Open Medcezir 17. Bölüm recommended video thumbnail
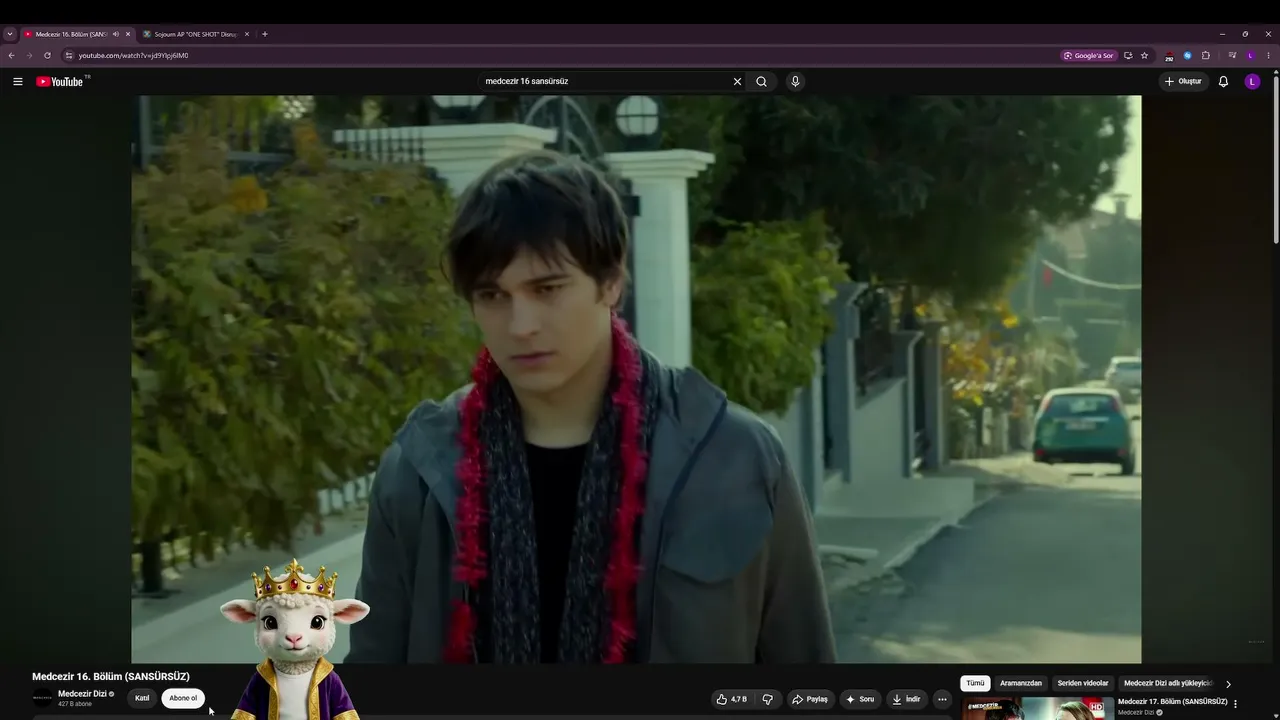The image size is (1280, 720). (x=1038, y=709)
